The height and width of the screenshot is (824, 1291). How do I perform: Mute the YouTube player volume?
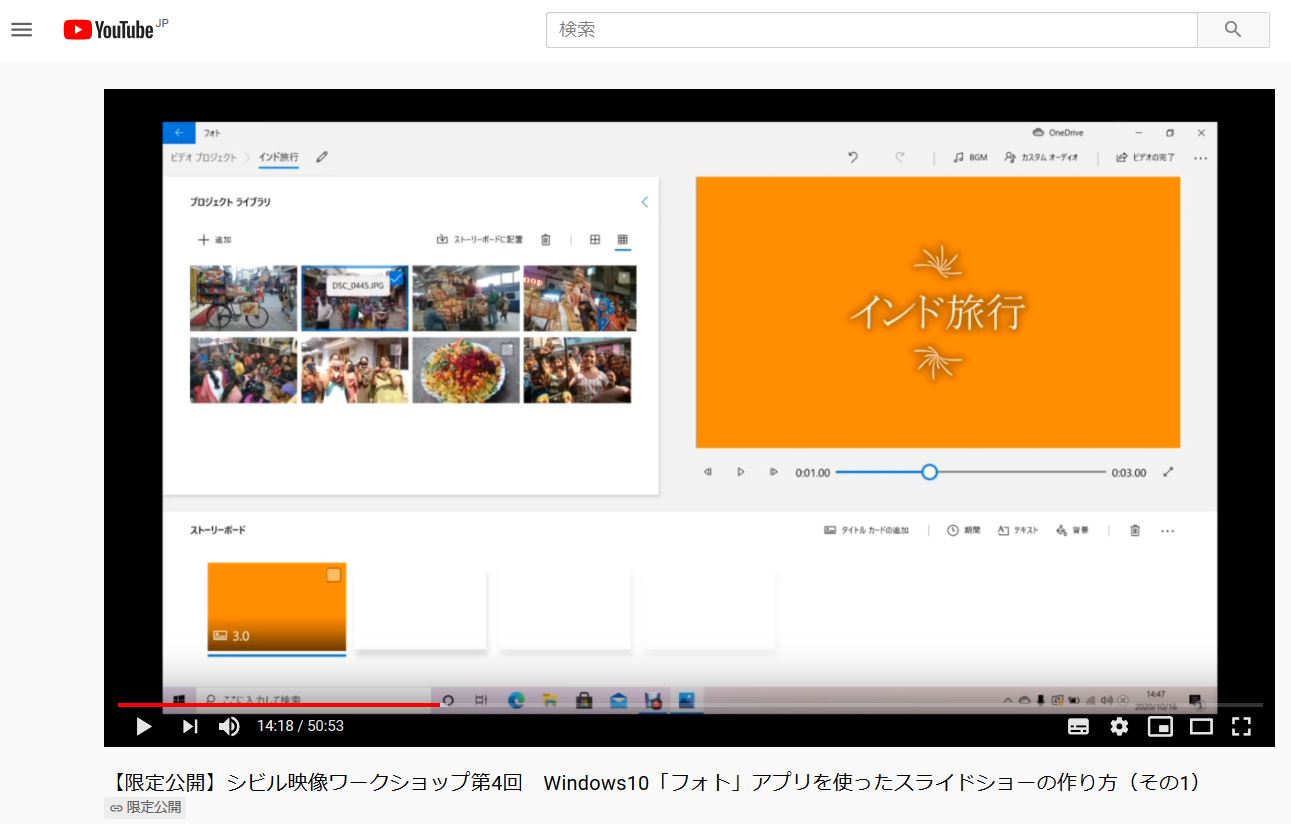point(229,727)
